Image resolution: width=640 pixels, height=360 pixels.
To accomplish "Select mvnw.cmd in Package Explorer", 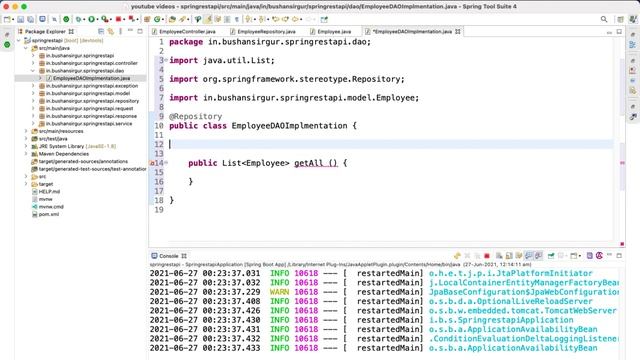I will [x=51, y=207].
